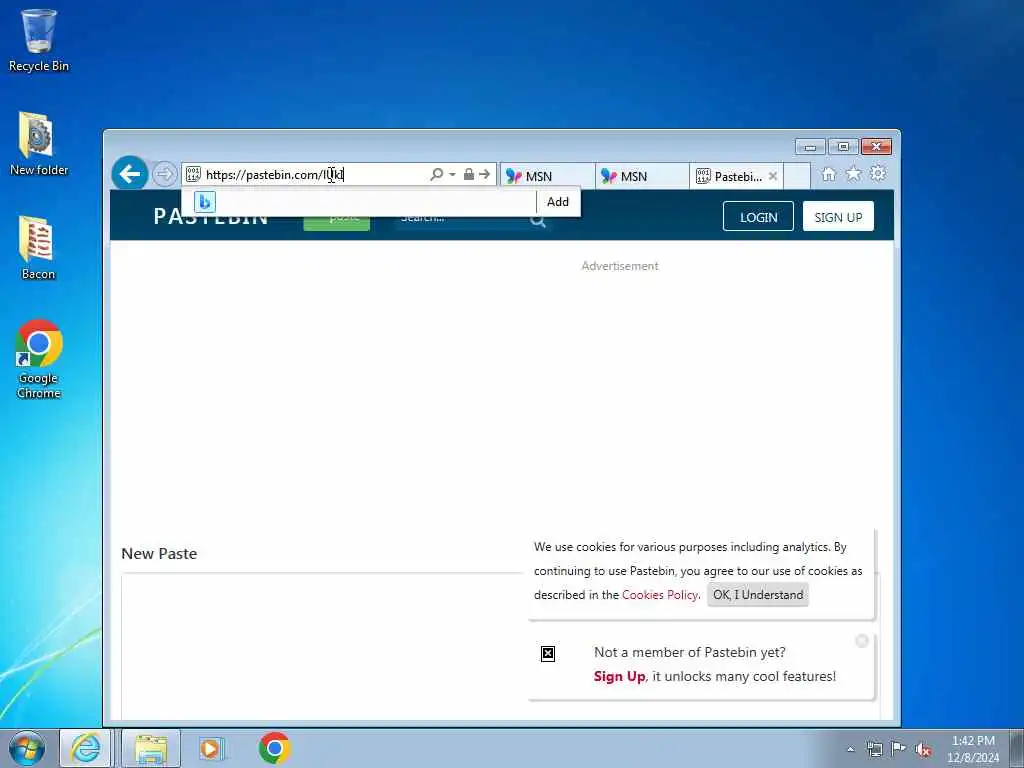Show hidden tray icons arrow
The image size is (1024, 768).
[850, 750]
